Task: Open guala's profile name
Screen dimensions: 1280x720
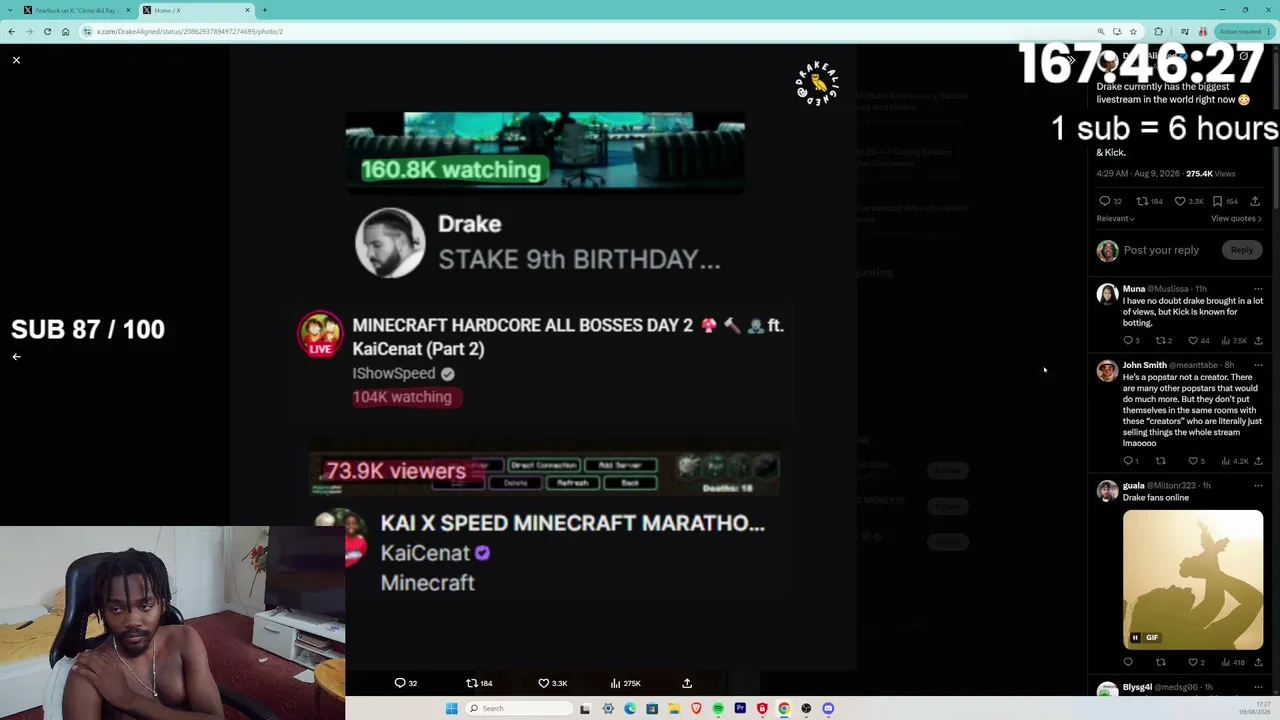Action: [1133, 485]
